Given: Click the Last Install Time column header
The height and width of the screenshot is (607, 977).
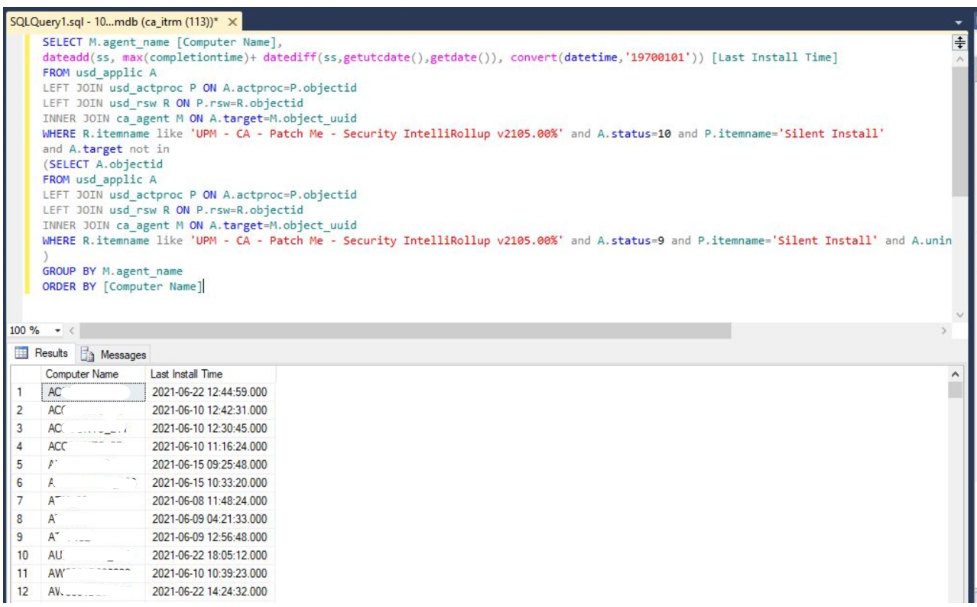Looking at the screenshot, I should (x=186, y=374).
